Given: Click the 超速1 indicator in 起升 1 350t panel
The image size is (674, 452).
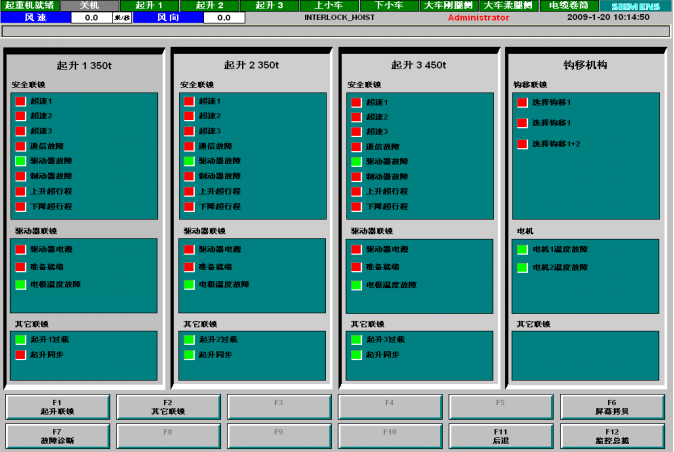Looking at the screenshot, I should pyautogui.click(x=20, y=101).
